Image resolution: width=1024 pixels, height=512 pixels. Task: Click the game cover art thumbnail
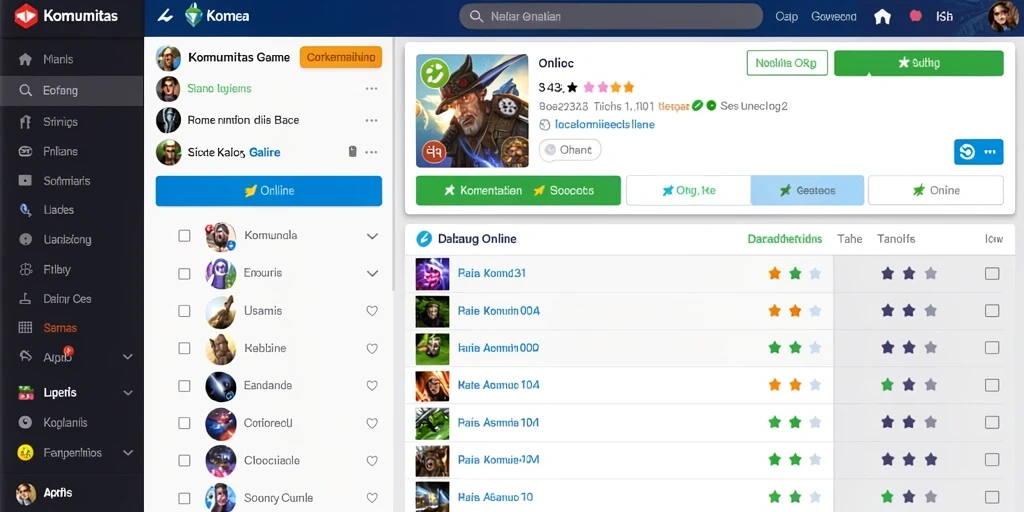[472, 110]
